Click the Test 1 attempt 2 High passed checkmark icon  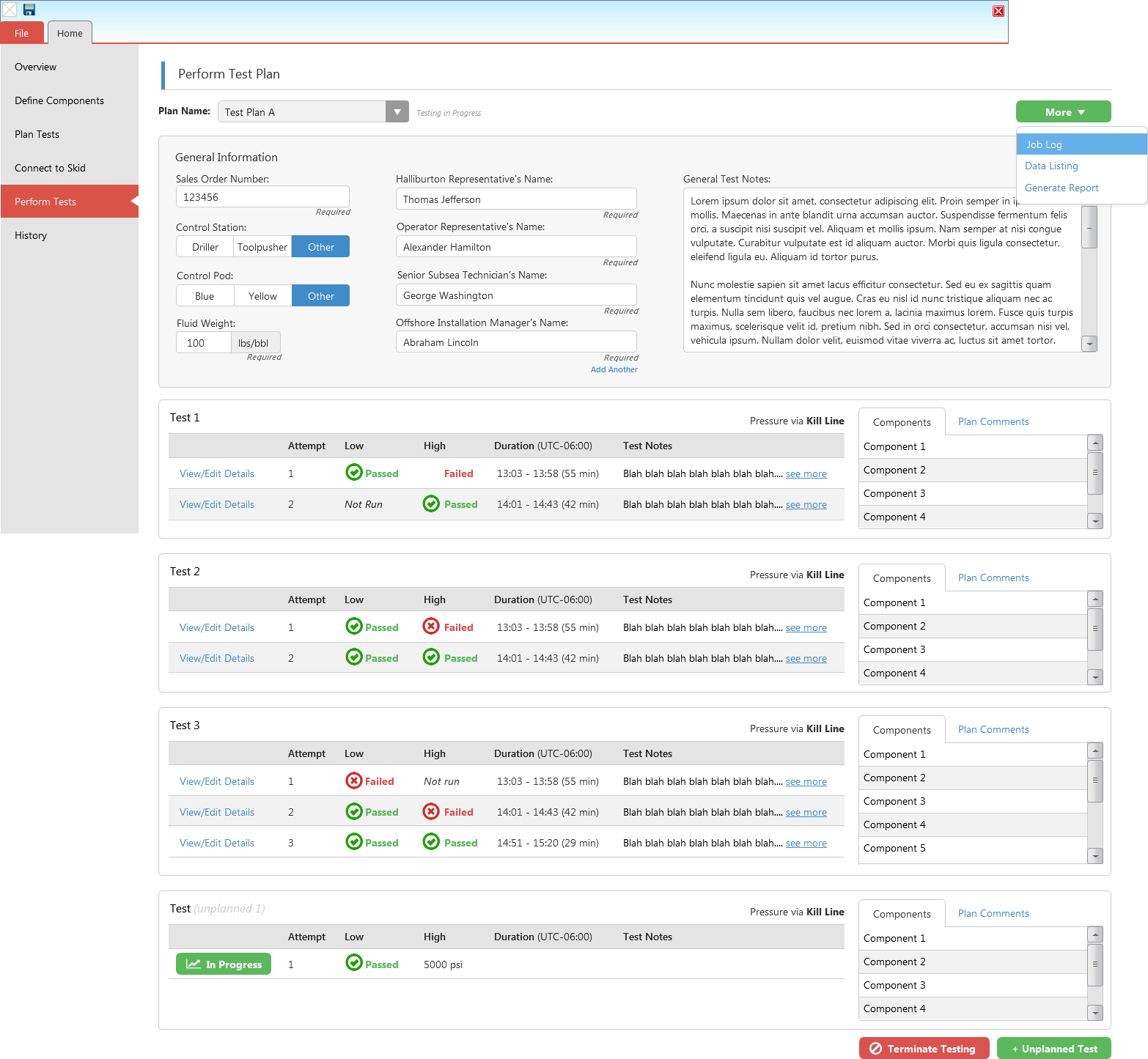tap(431, 503)
